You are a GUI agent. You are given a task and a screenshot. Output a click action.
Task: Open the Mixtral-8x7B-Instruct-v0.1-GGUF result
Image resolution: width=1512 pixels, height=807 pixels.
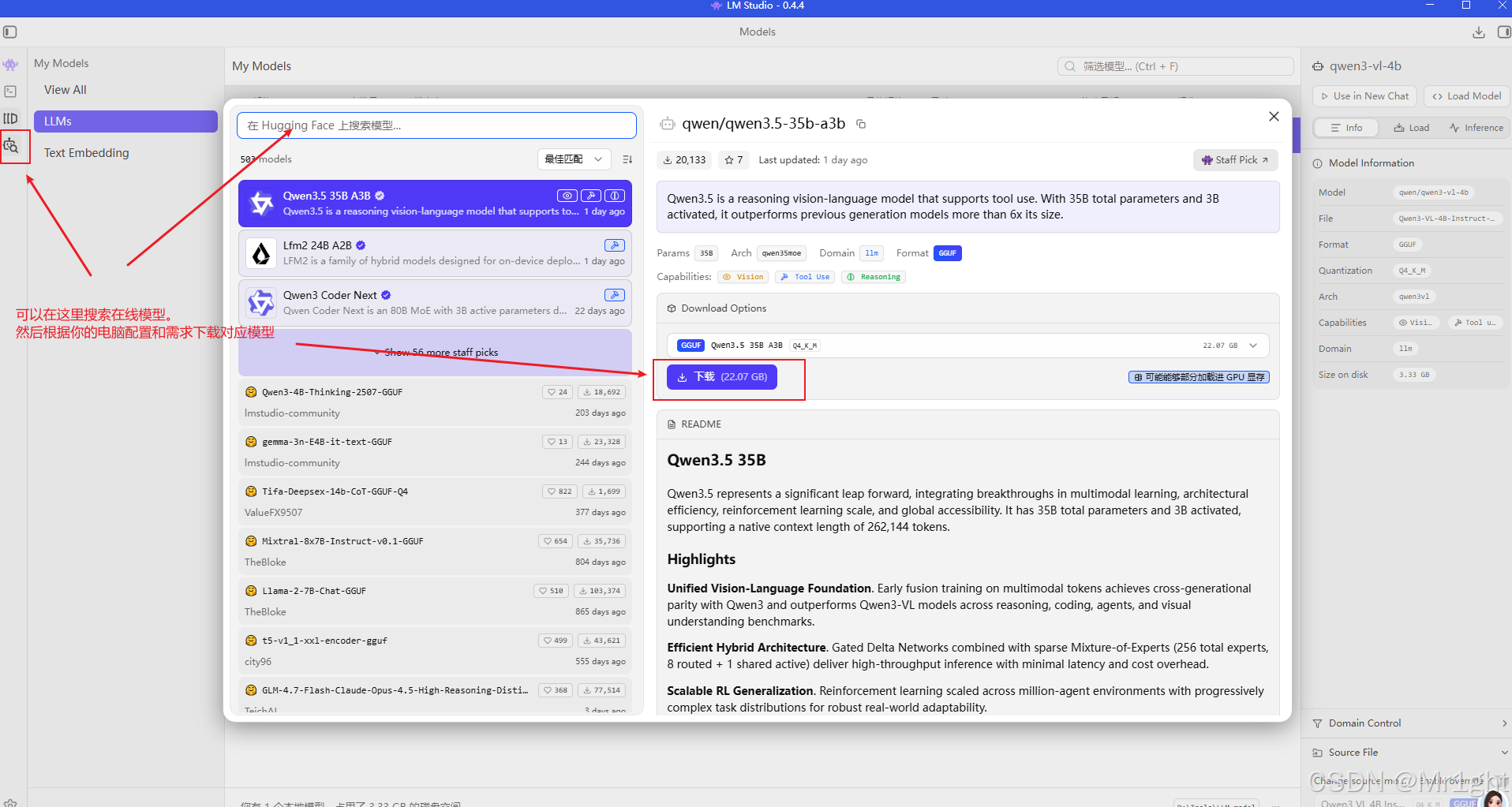point(435,551)
